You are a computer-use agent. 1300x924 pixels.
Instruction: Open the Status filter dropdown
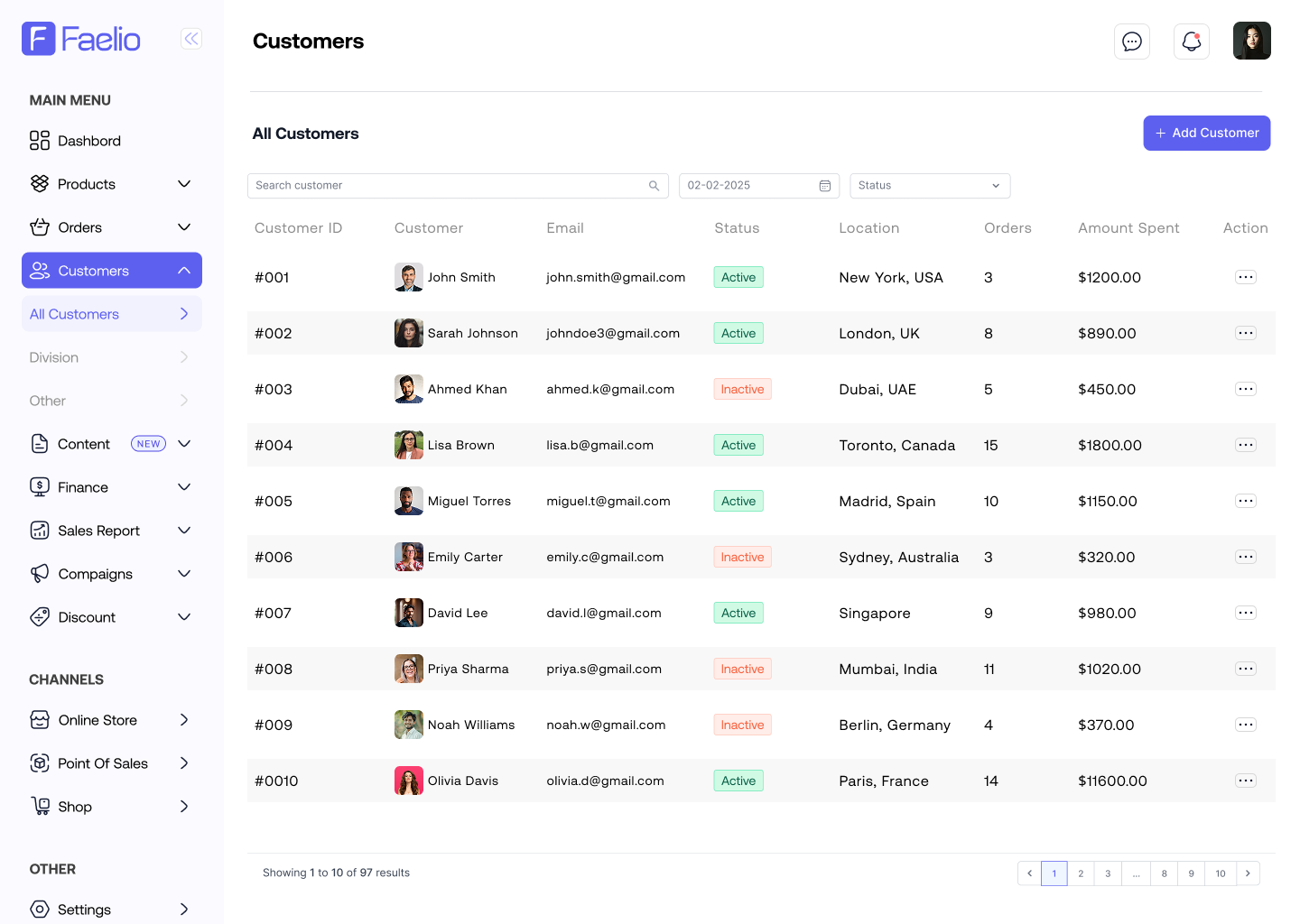click(929, 186)
